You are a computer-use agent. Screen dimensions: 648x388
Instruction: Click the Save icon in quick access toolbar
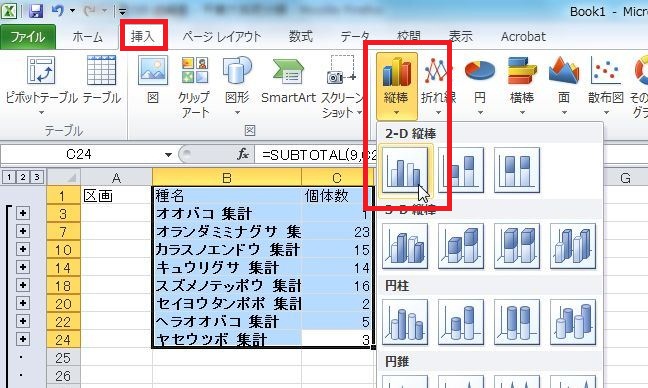[36, 10]
